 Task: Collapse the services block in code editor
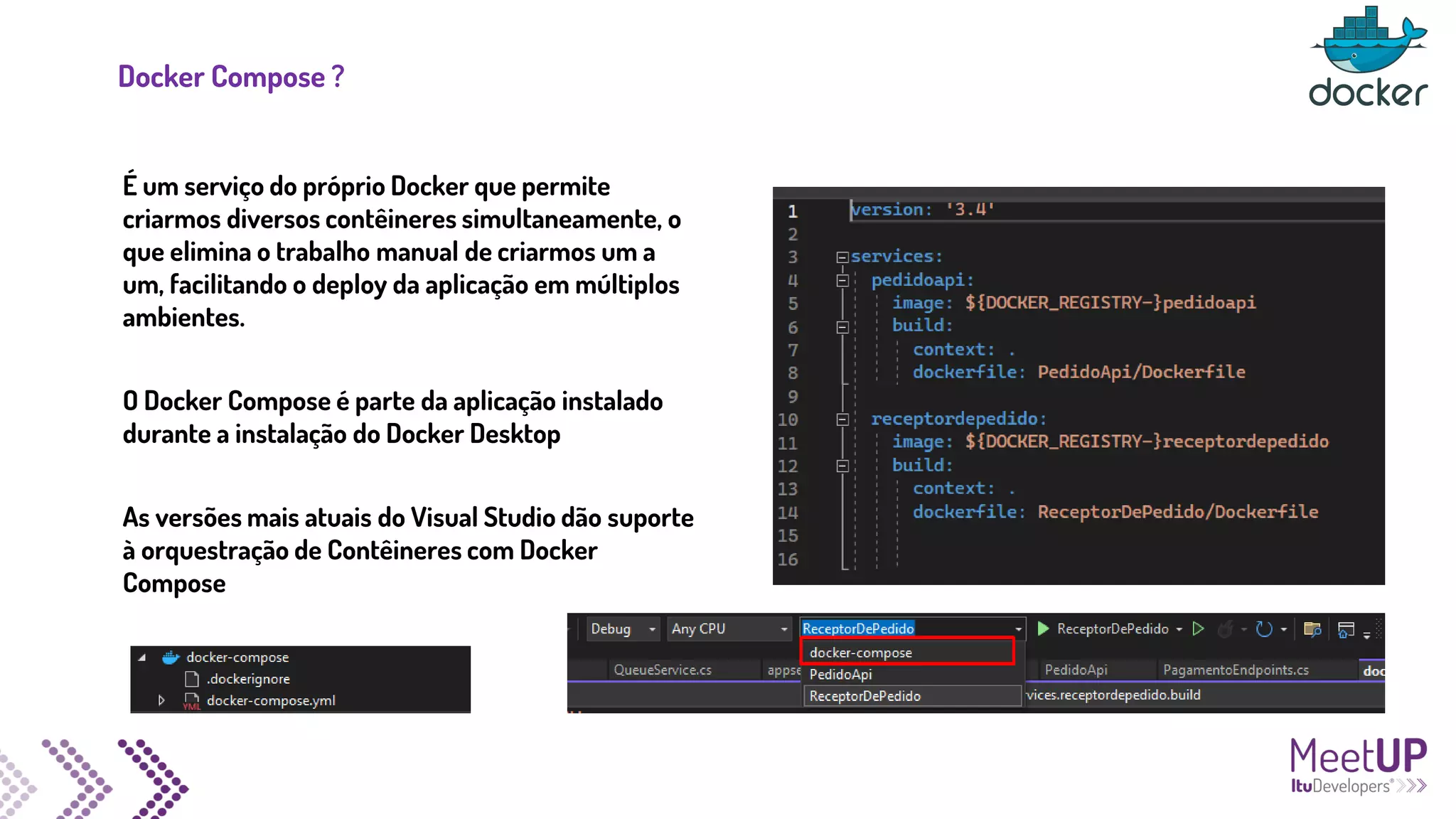842,257
